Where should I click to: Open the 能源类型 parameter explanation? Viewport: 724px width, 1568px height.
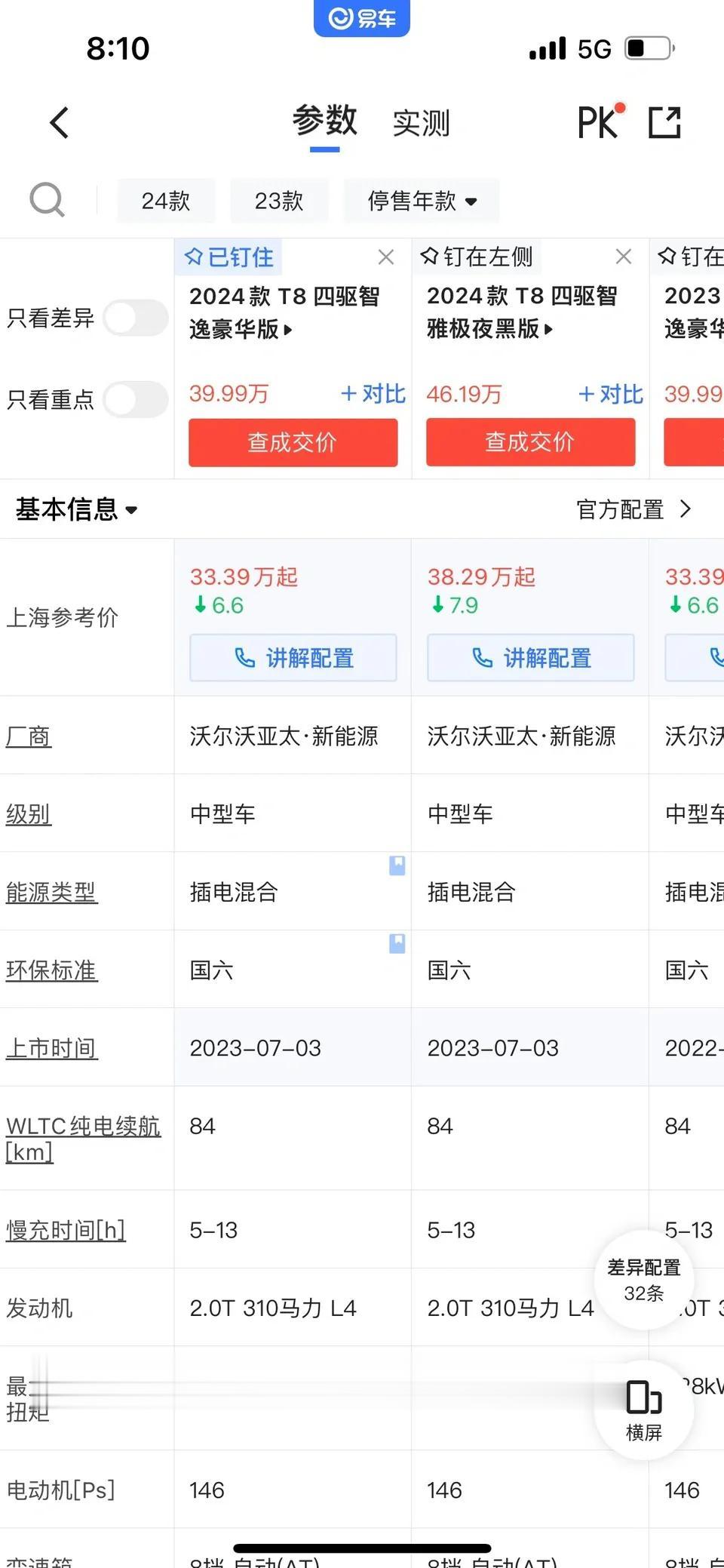(51, 892)
